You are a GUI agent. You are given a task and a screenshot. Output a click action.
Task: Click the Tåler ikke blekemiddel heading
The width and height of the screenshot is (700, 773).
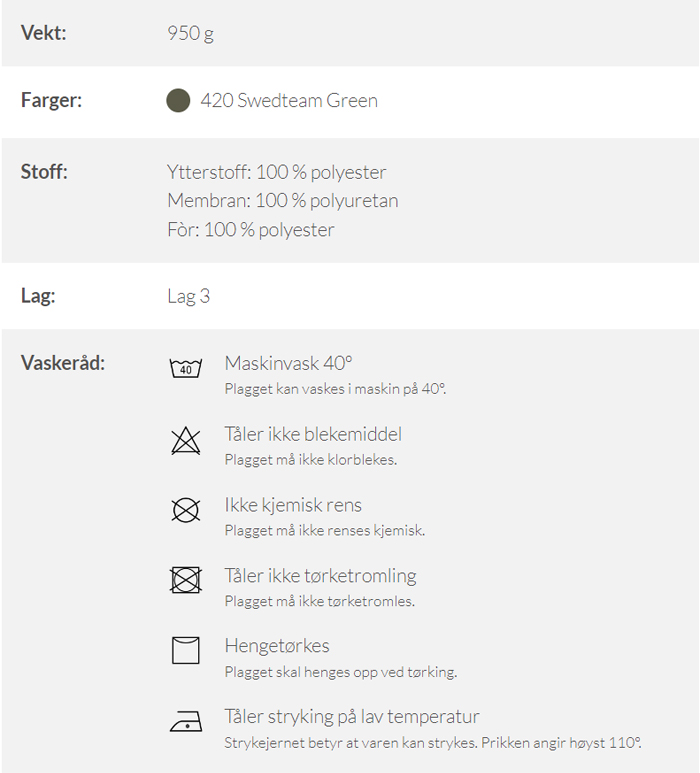point(313,434)
